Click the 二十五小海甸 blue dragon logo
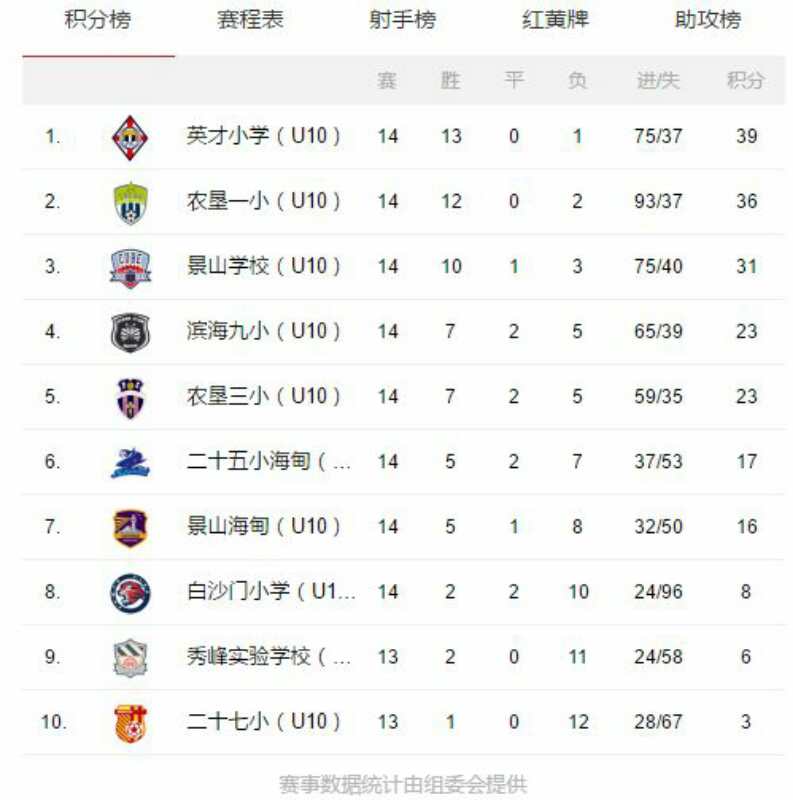 tap(131, 463)
